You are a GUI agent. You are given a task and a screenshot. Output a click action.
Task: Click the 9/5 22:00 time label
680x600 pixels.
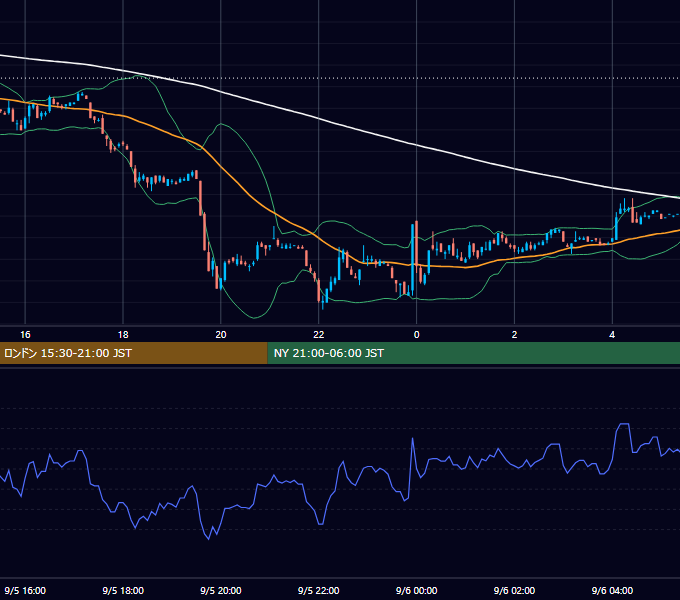319,590
